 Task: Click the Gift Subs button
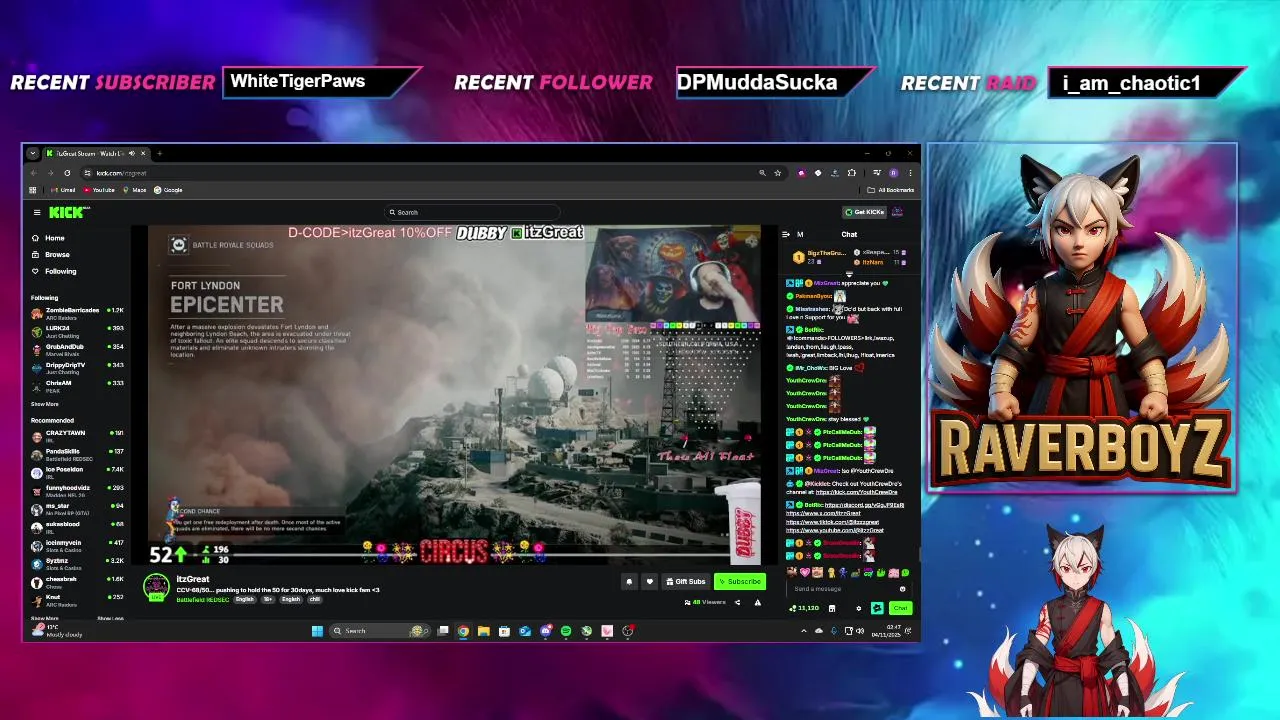point(685,581)
